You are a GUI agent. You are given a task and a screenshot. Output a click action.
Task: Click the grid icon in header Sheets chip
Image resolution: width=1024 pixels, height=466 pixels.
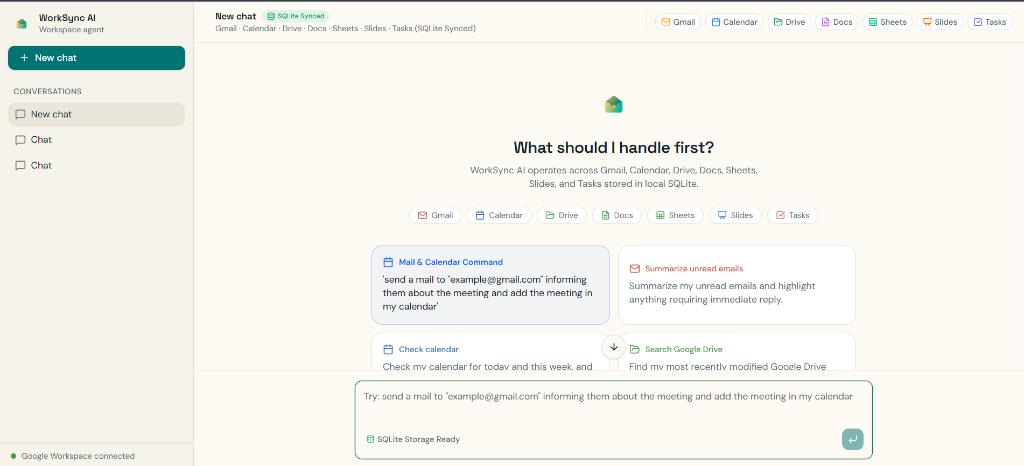pos(872,22)
